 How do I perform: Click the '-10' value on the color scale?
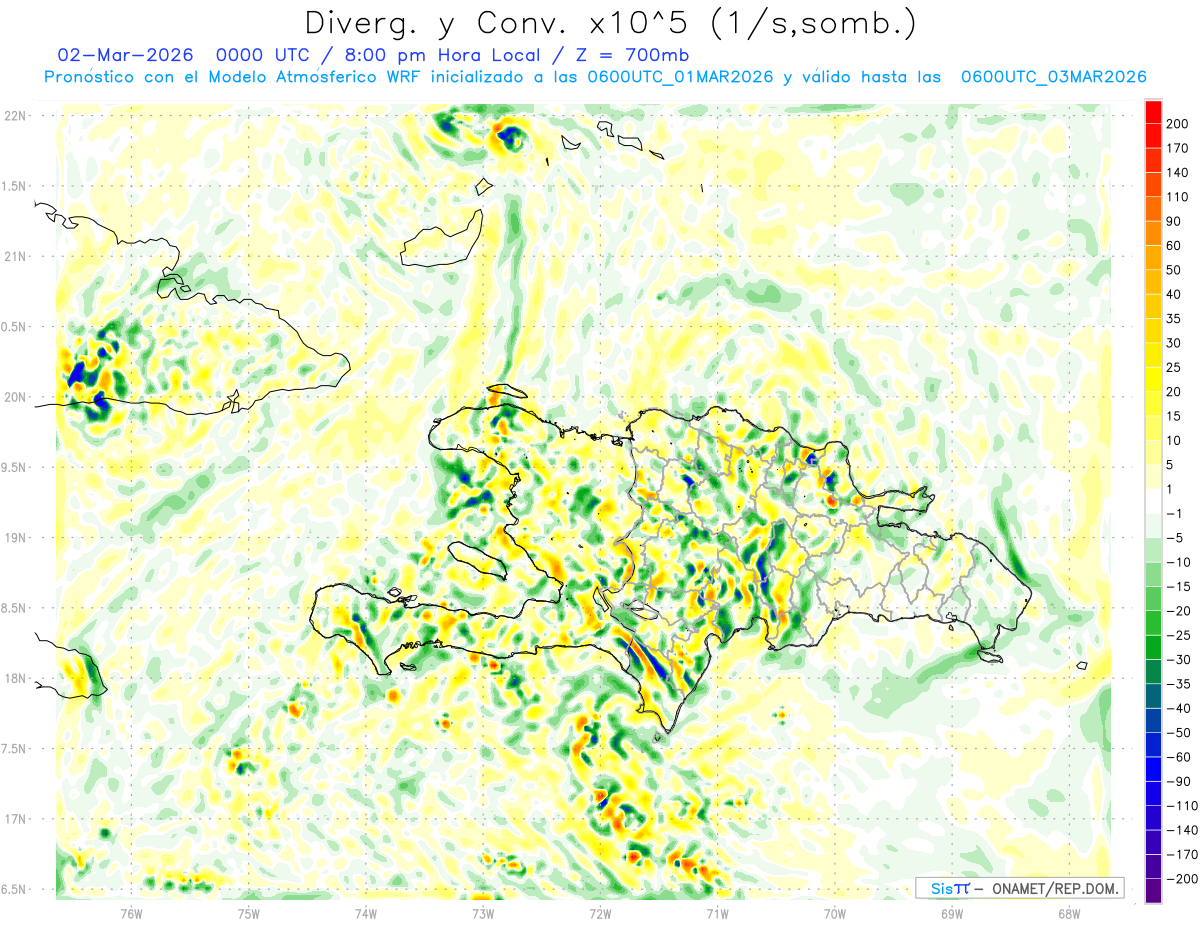pyautogui.click(x=1177, y=563)
